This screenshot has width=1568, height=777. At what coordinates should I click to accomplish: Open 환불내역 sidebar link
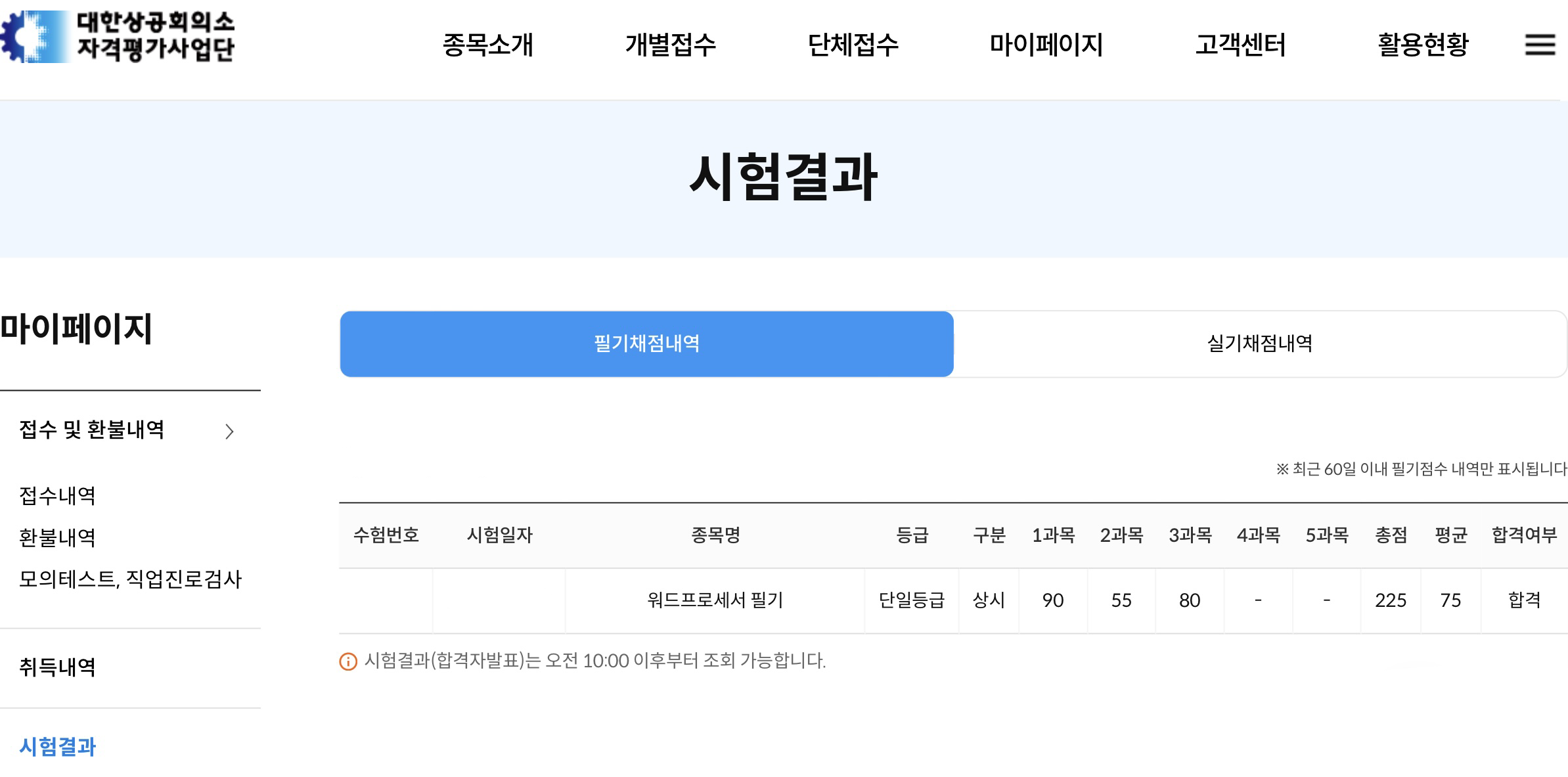coord(58,537)
